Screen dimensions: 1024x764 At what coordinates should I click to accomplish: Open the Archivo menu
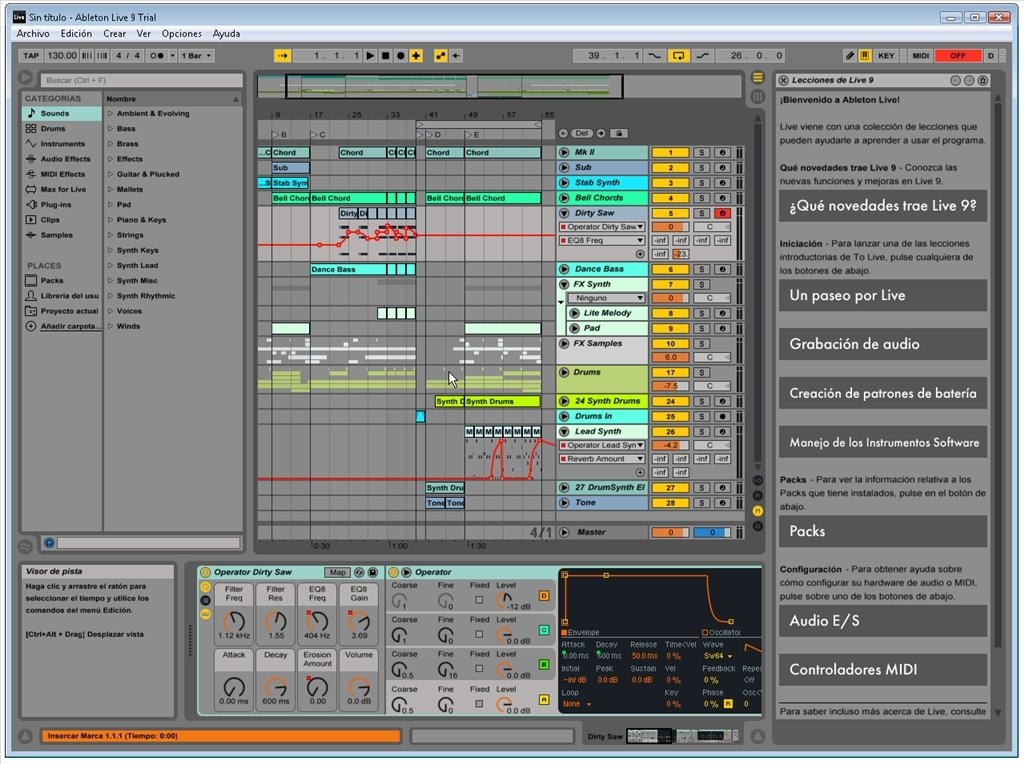point(33,33)
